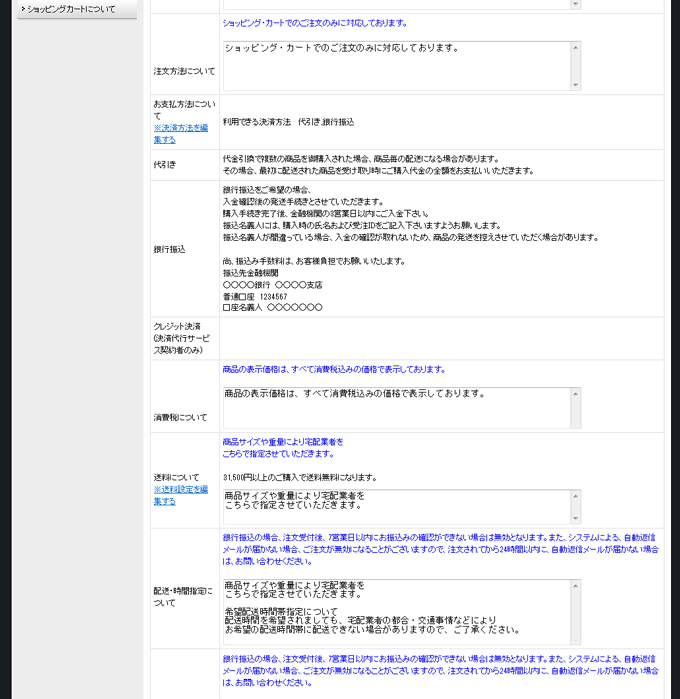This screenshot has height=699, width=680.
Task: Click the scrollbar track of 消費税について text area
Action: tap(575, 408)
